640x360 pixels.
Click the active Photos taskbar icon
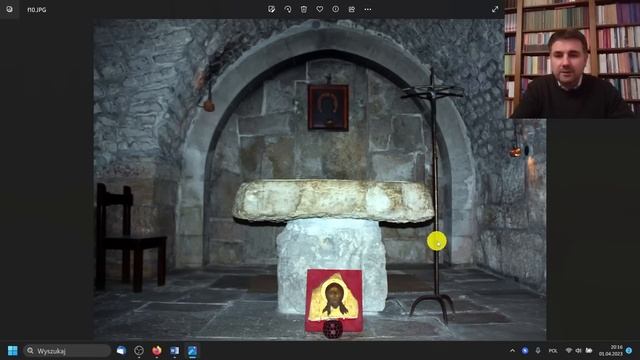tap(192, 351)
